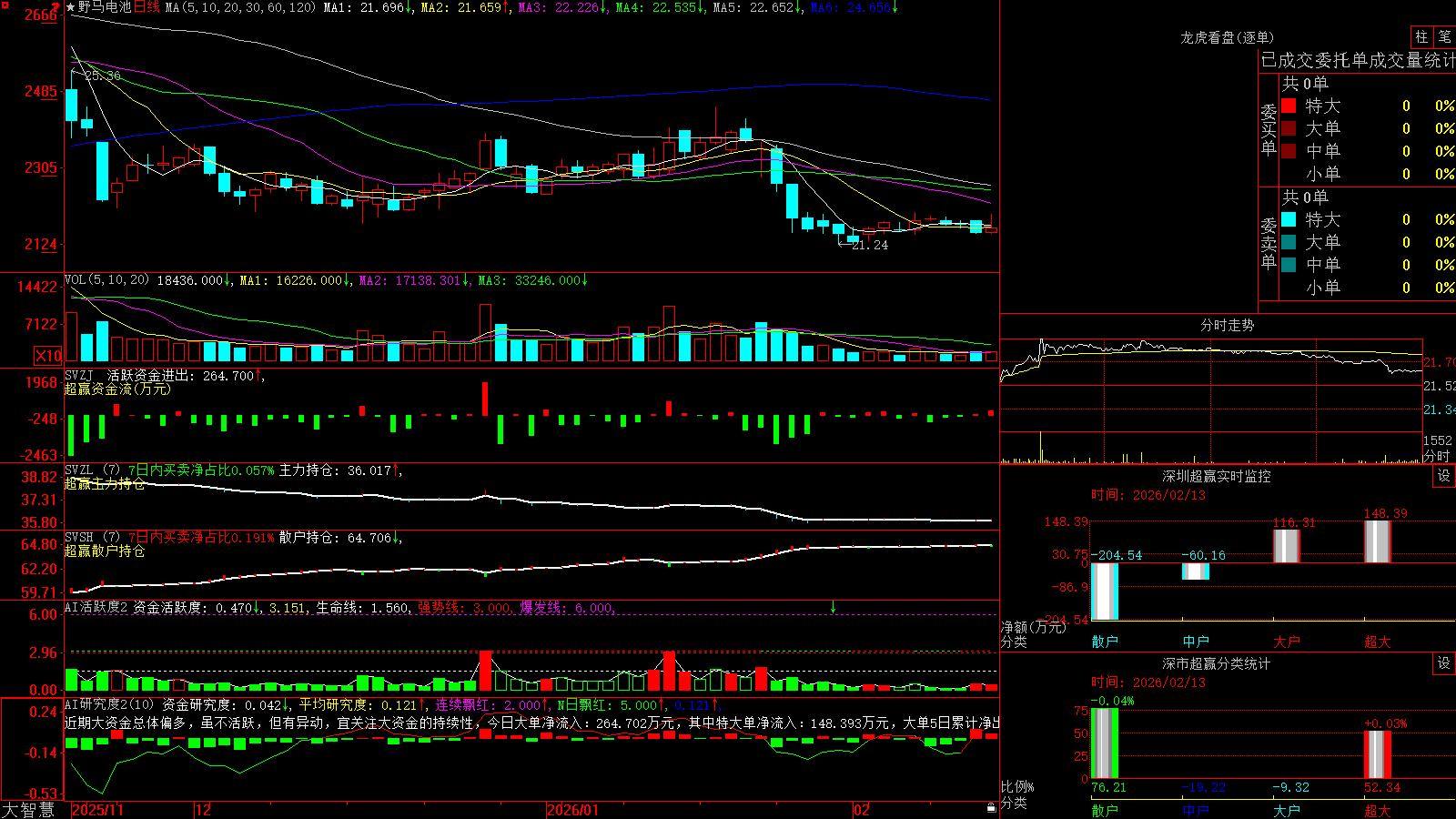The width and height of the screenshot is (1456, 819).
Task: Click the red 特大 buy-order color swatch
Action: (x=1289, y=106)
